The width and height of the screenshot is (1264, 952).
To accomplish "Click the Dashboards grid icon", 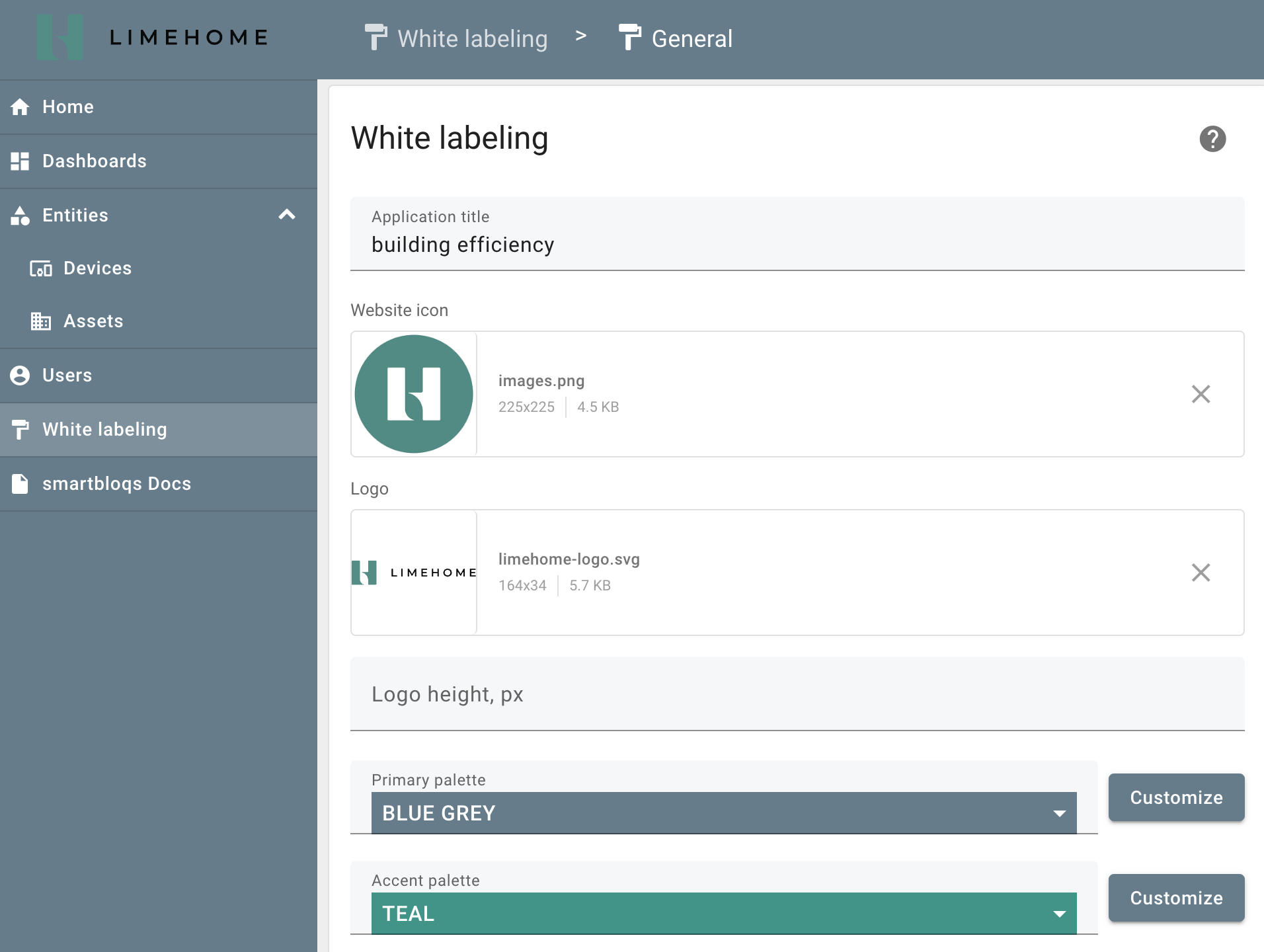I will coord(20,161).
